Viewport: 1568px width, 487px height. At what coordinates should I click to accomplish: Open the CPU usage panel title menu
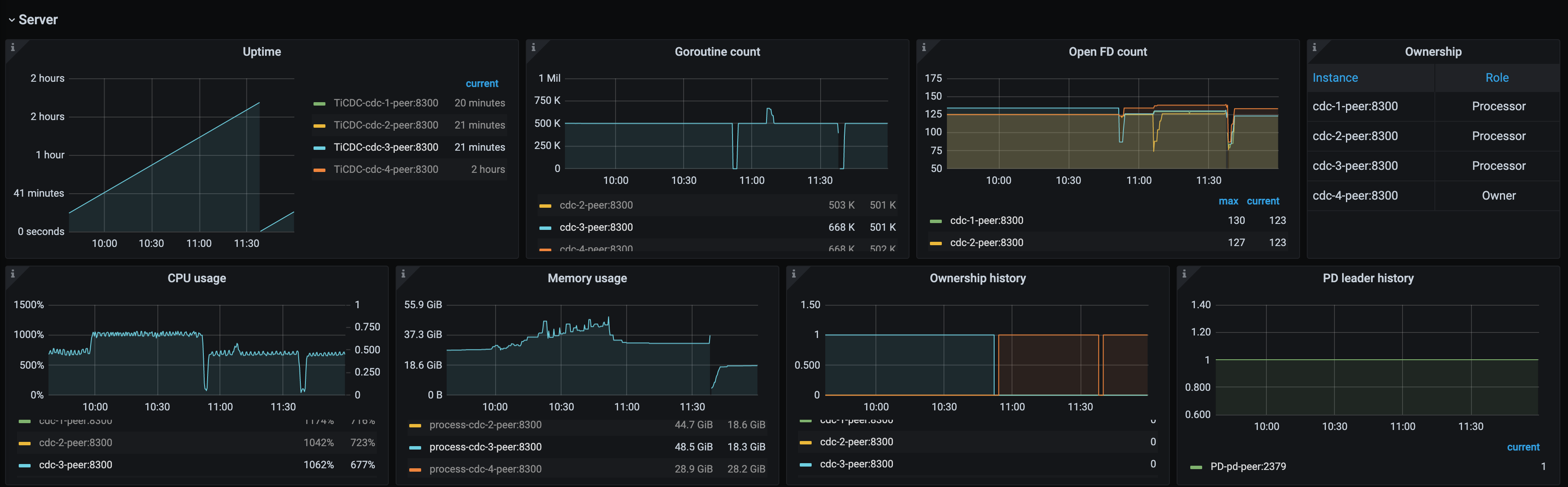pyautogui.click(x=197, y=278)
